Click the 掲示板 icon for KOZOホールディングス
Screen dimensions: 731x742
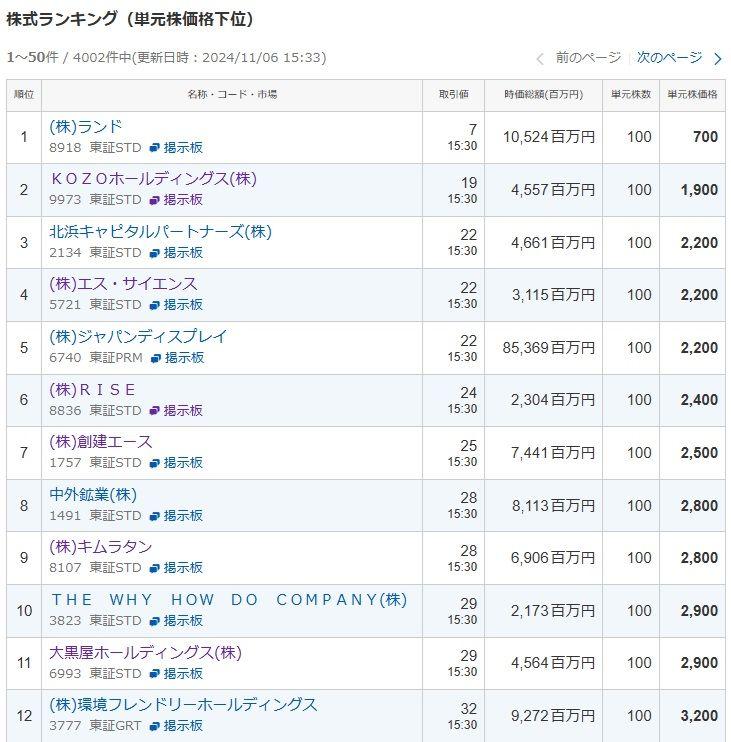155,200
